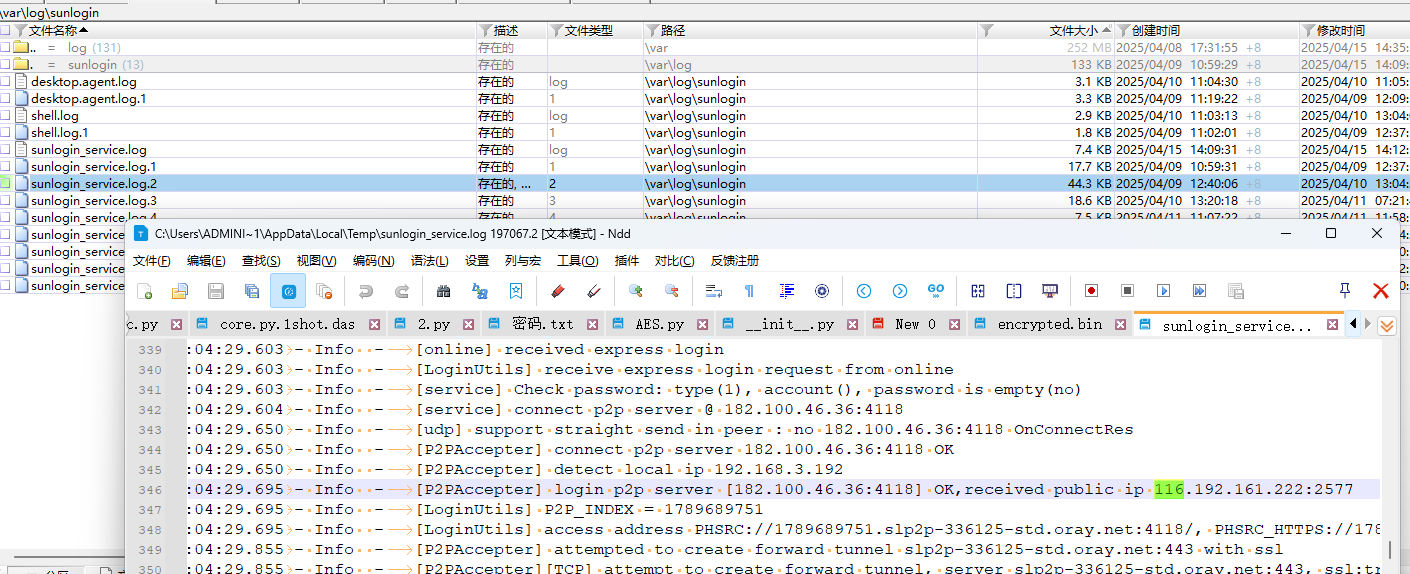The image size is (1410, 574).
Task: Click the Save floppy disk icon in Ndd
Action: (x=215, y=291)
